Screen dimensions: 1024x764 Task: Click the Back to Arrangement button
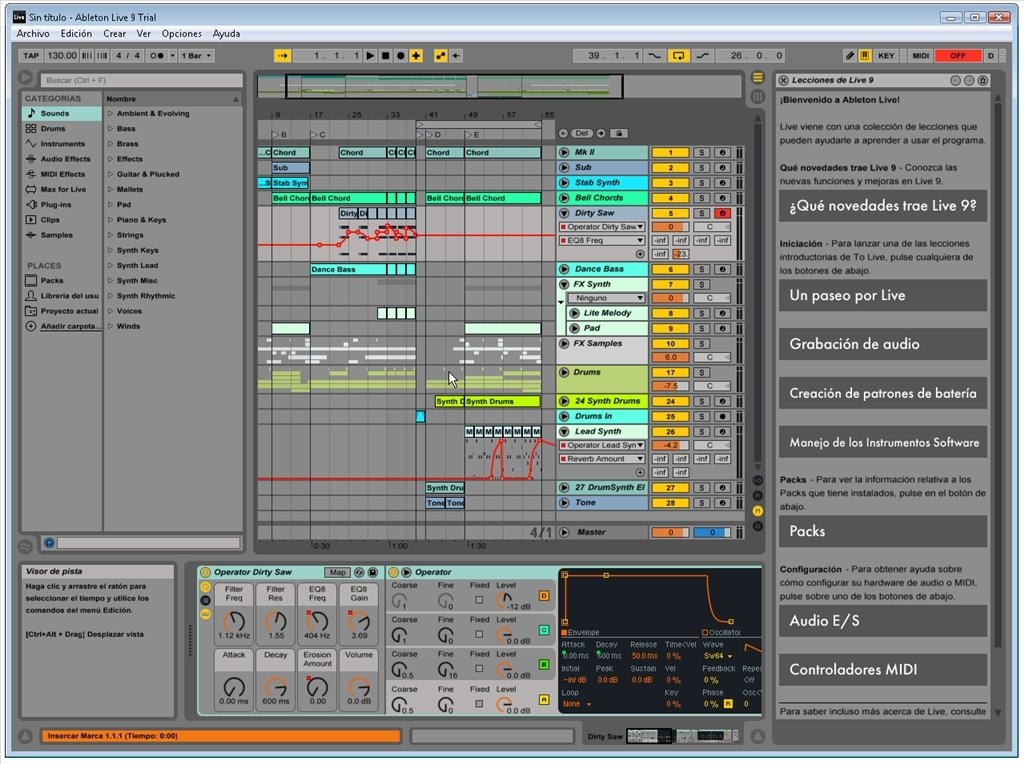(456, 56)
